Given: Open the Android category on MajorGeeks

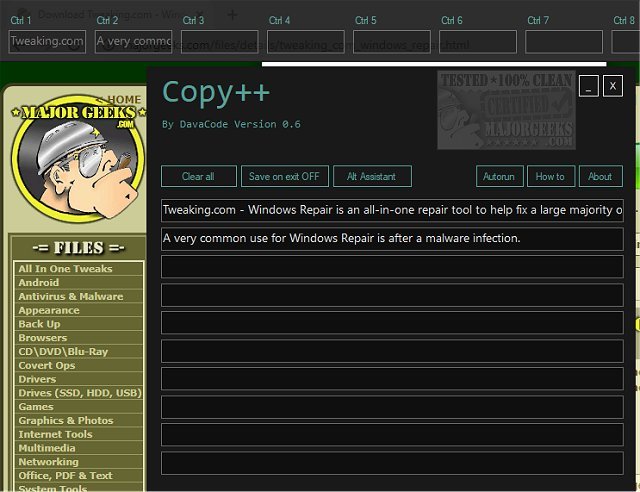Looking at the screenshot, I should point(78,283).
